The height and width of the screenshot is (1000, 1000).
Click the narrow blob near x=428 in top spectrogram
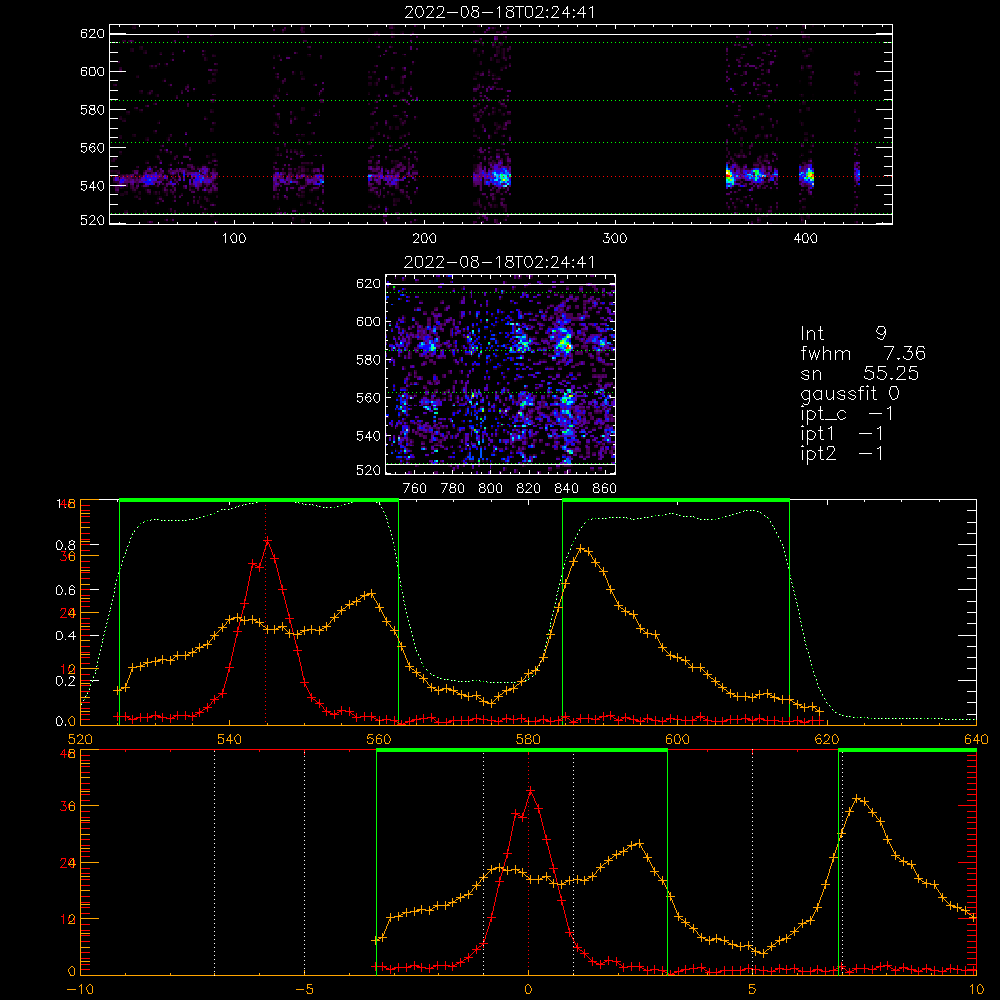point(857,173)
